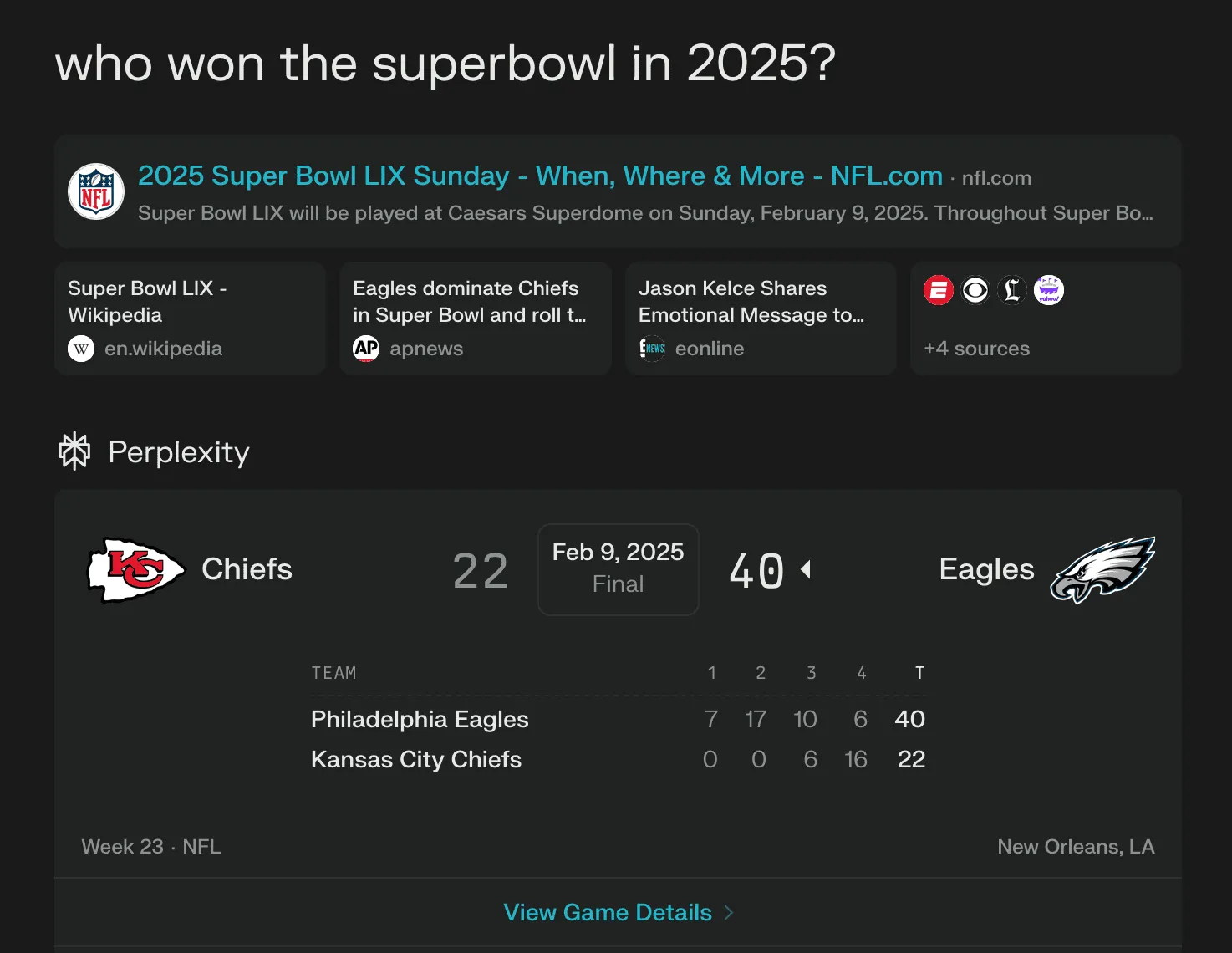Click the chevron after View Game Details
This screenshot has width=1232, height=953.
tap(728, 913)
